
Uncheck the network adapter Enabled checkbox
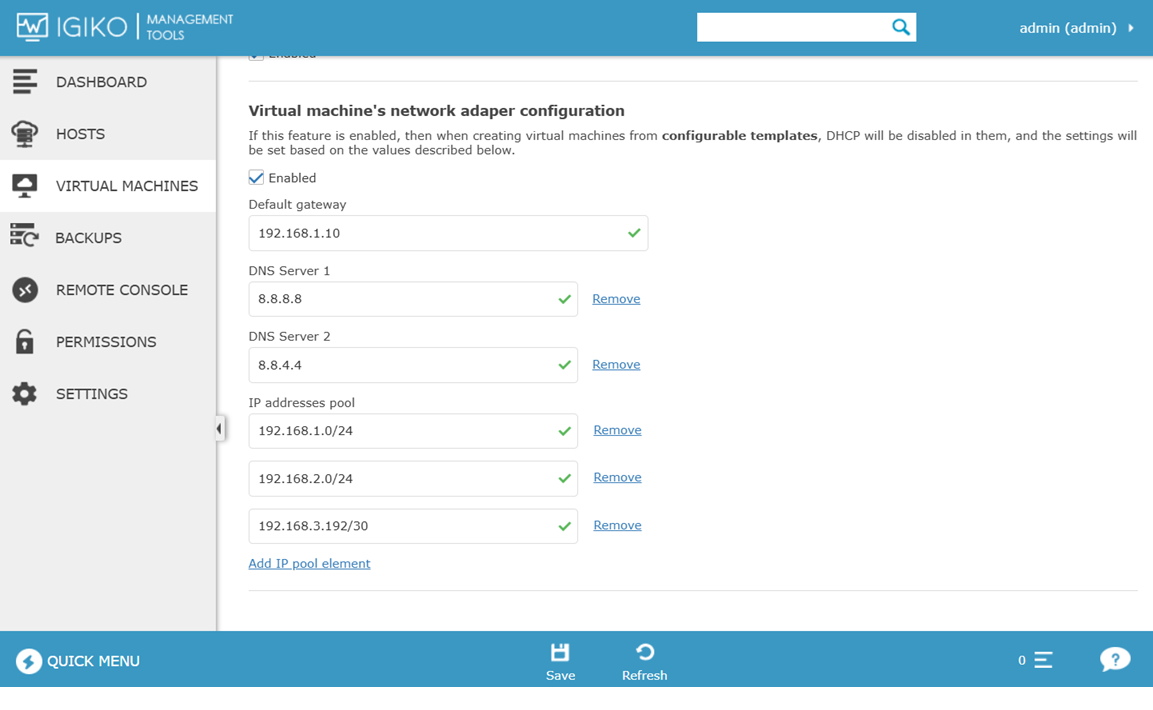257,178
